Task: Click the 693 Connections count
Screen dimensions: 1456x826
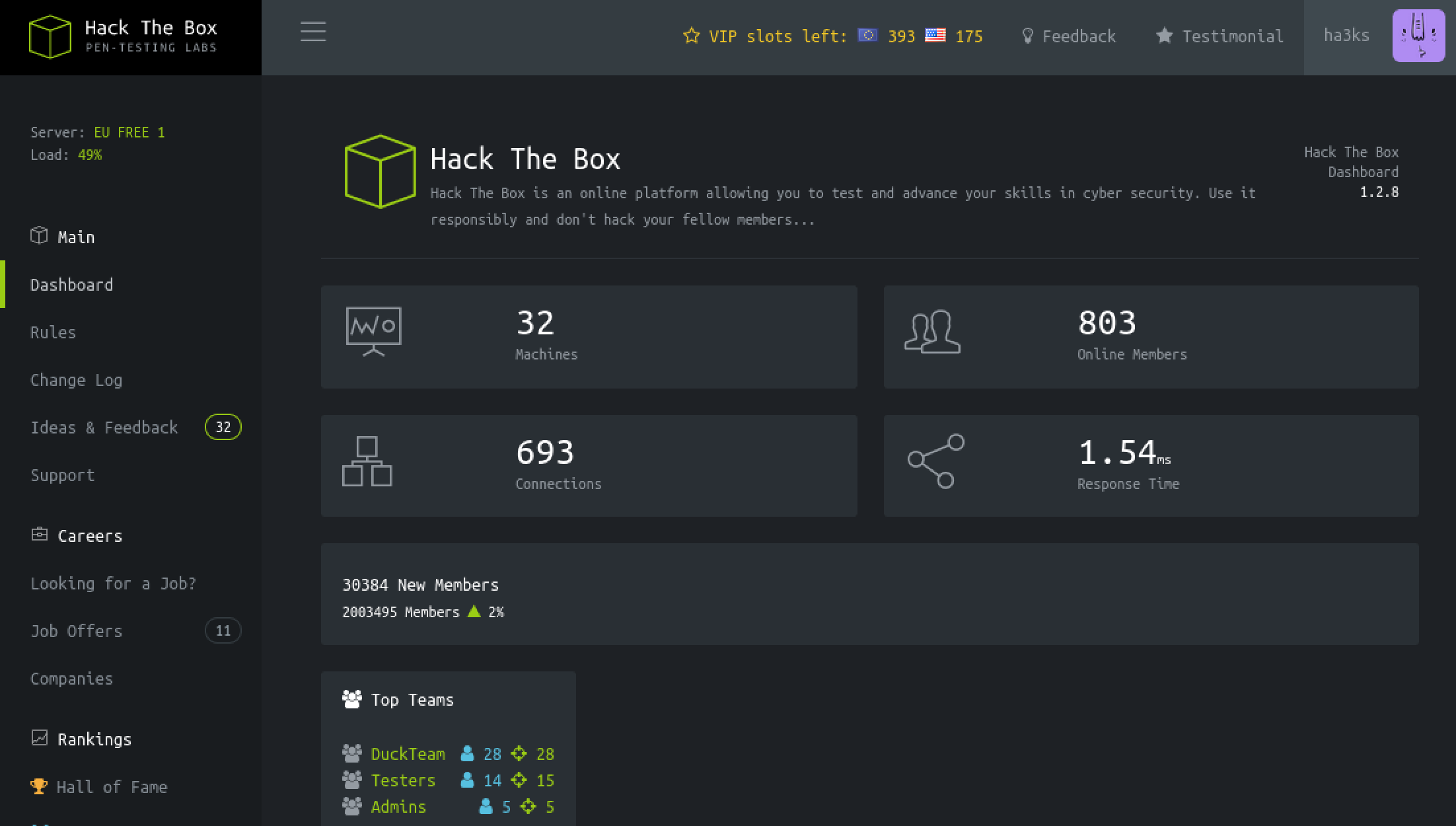Action: pos(545,453)
